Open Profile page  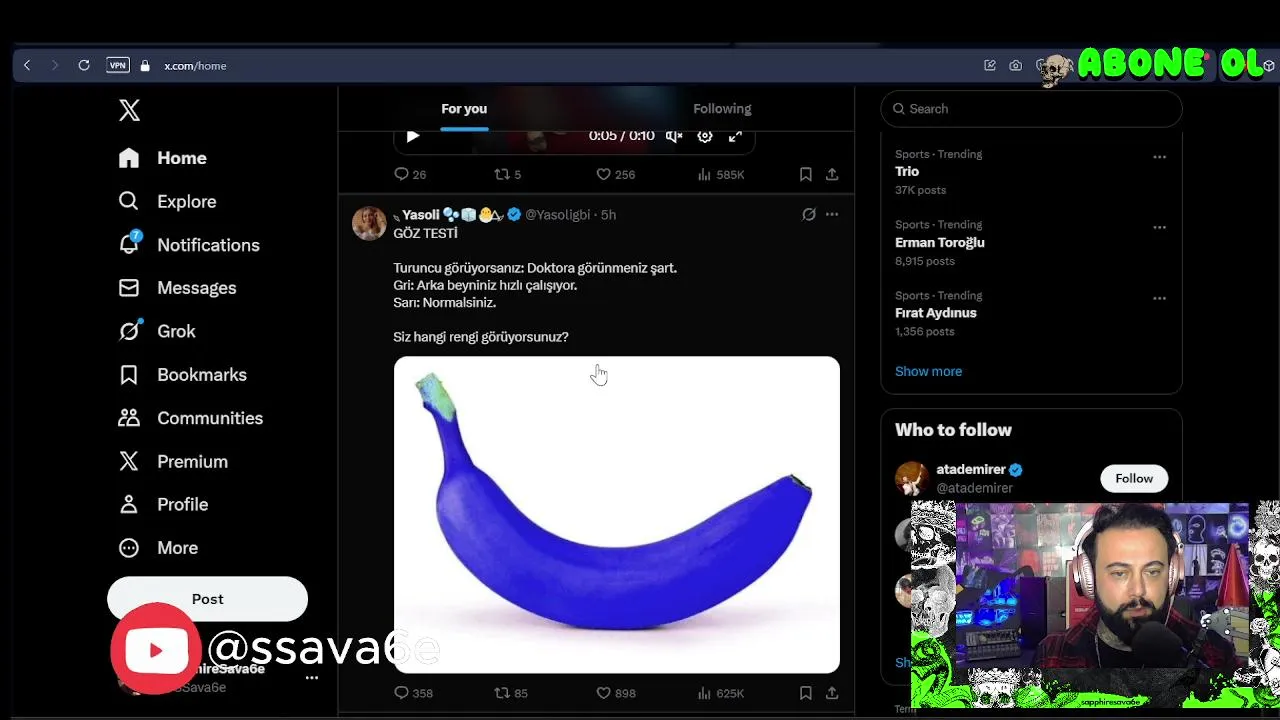163,505
